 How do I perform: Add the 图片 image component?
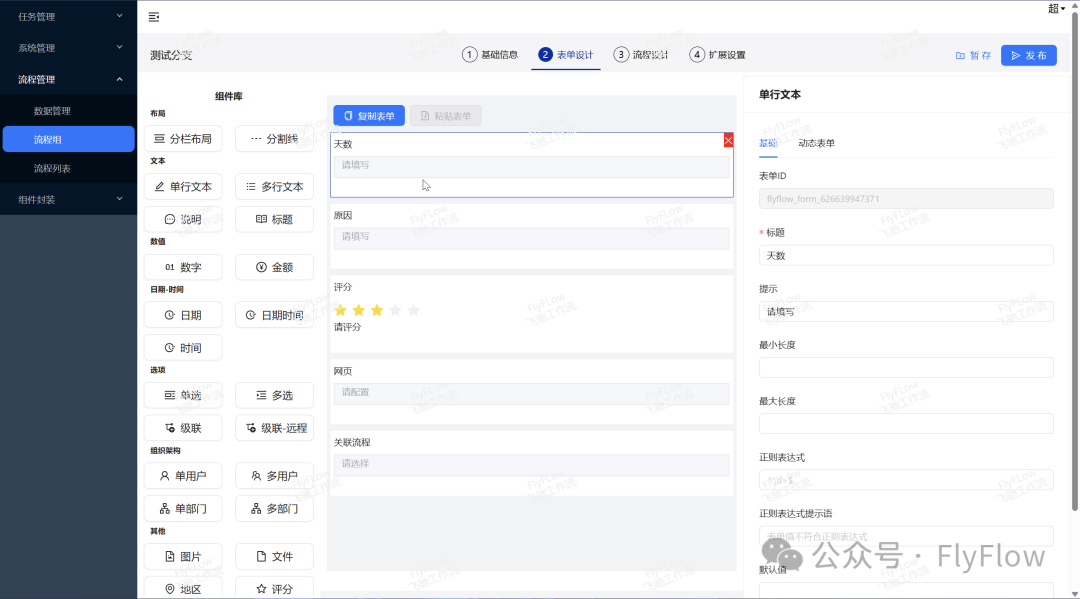(x=183, y=557)
